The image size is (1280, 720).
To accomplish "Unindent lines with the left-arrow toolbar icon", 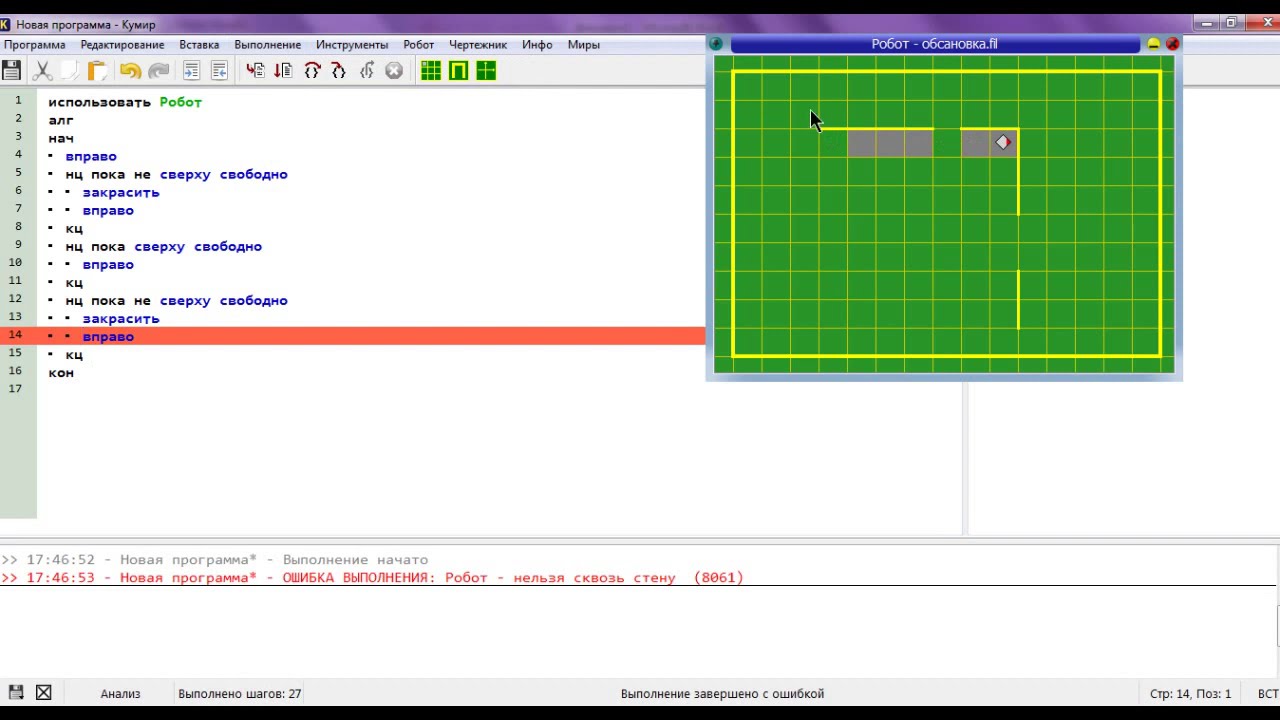I will coord(220,70).
